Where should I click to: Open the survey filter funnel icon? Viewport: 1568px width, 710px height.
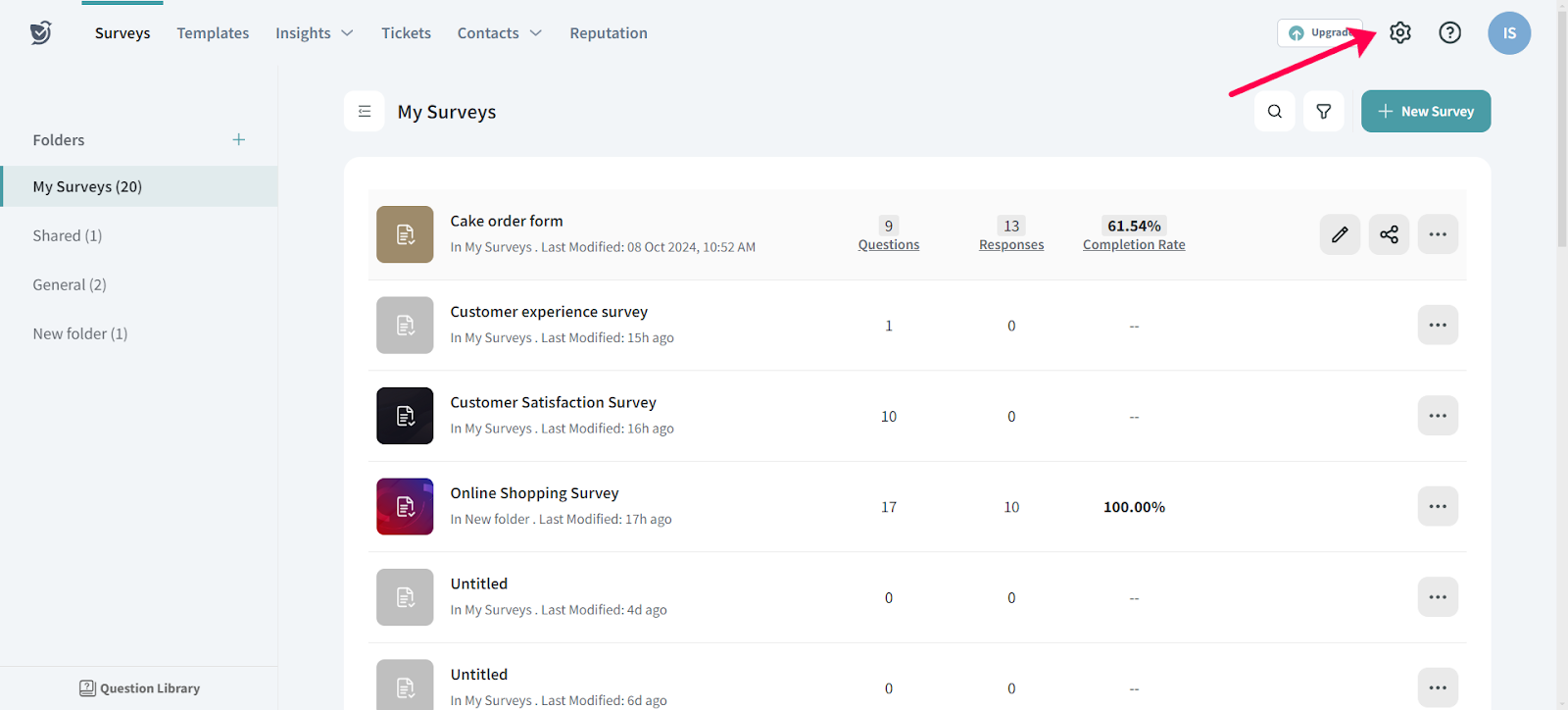1323,112
